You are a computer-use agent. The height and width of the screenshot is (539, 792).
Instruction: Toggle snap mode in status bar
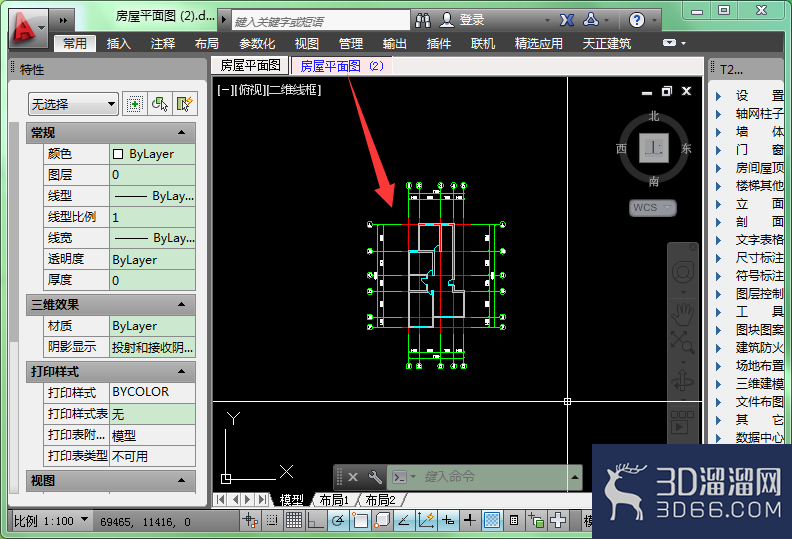272,520
